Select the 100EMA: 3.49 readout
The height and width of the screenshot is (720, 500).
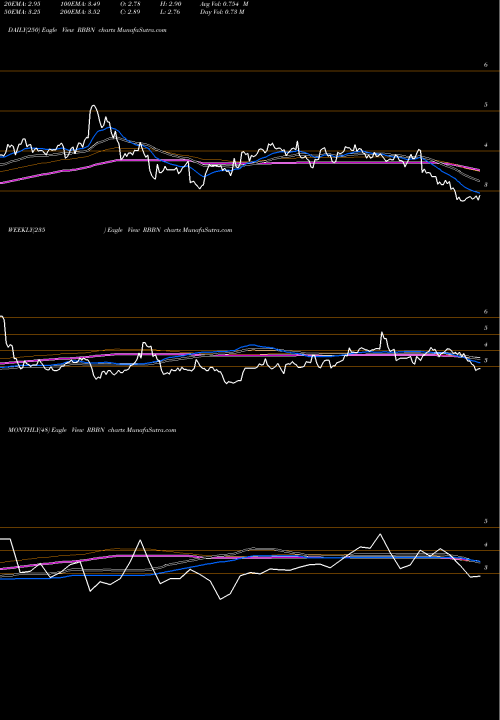click(80, 4)
